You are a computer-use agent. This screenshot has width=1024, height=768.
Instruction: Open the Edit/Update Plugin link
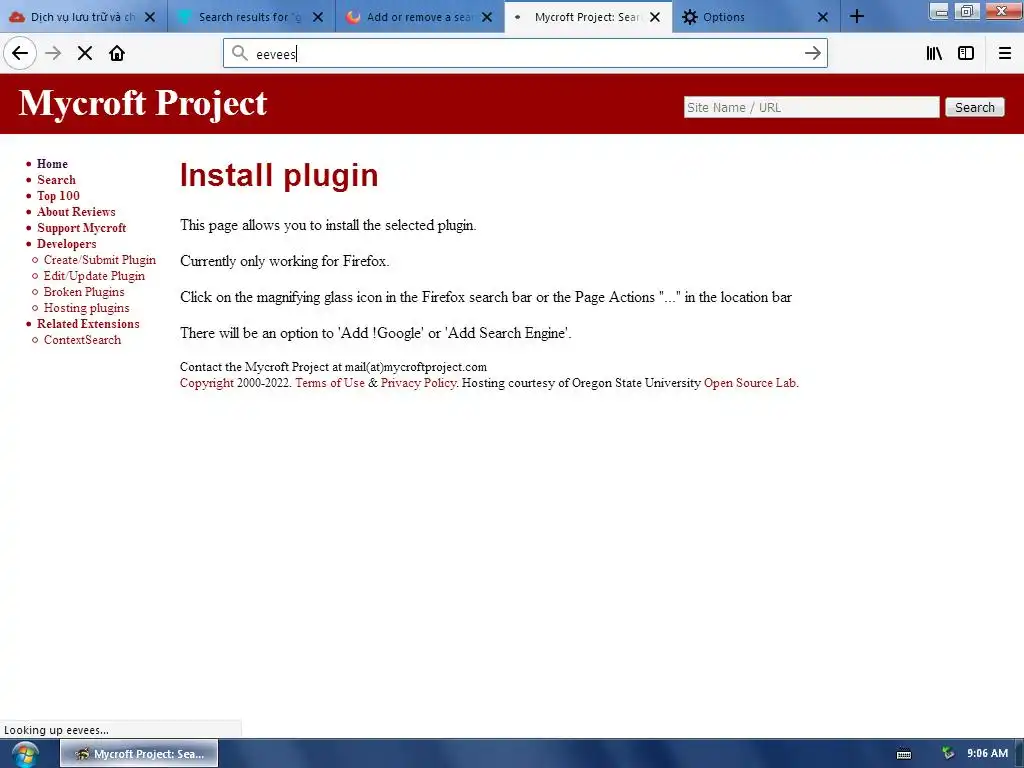[94, 276]
